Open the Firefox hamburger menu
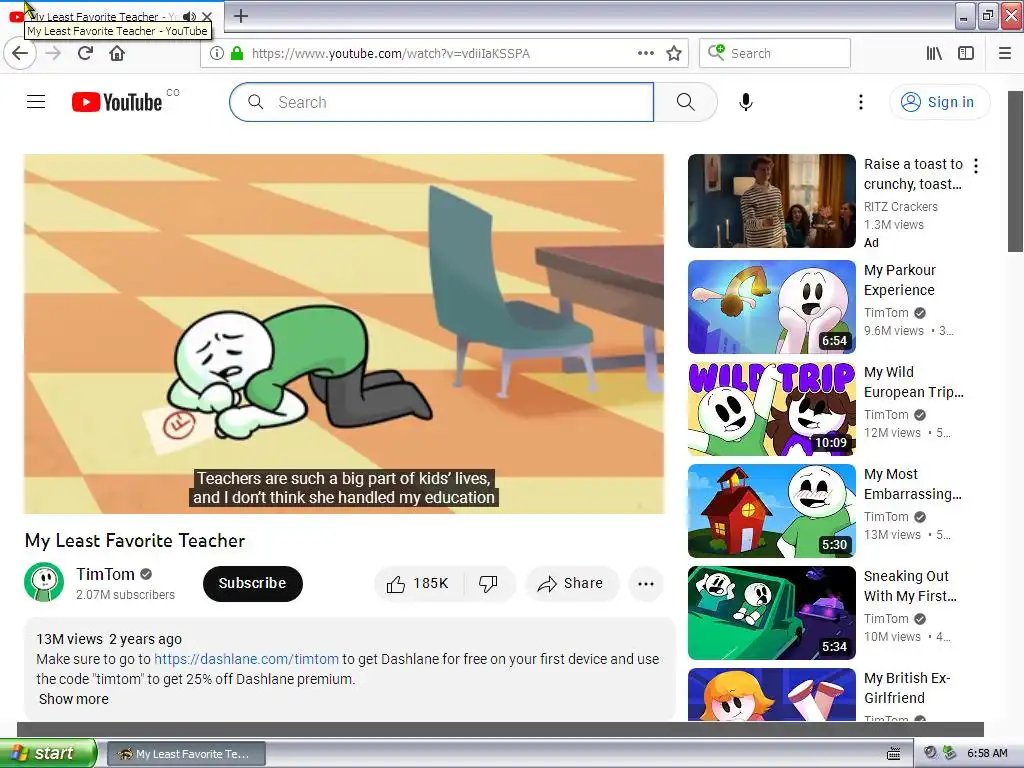Viewport: 1024px width, 768px height. (1005, 54)
